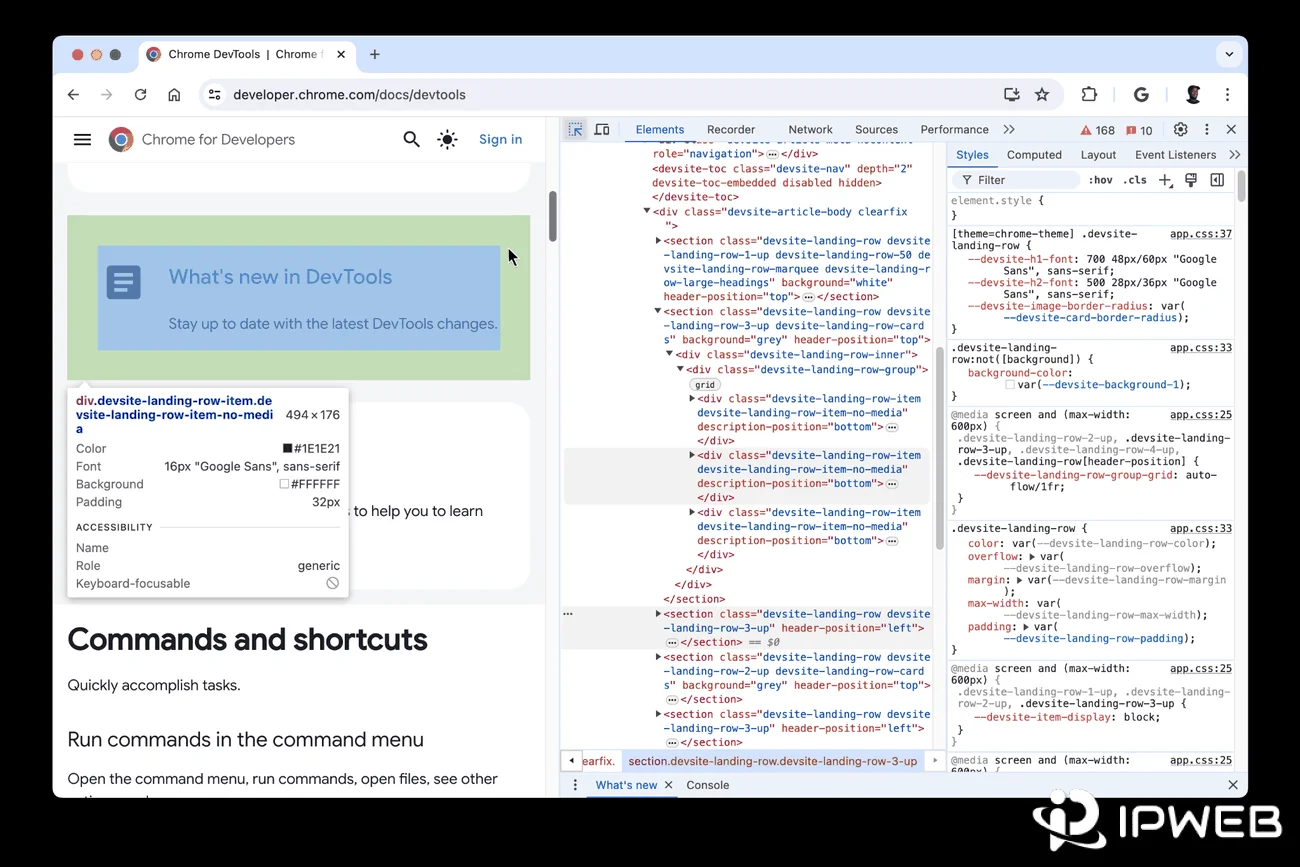The width and height of the screenshot is (1300, 867).
Task: Collapse the devsite-landing-row-group div
Action: pyautogui.click(x=681, y=369)
